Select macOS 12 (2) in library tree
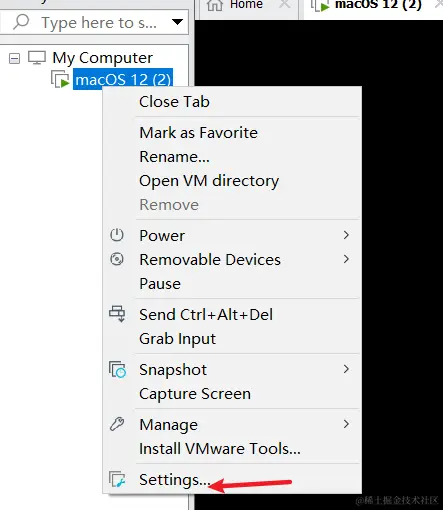 click(123, 79)
